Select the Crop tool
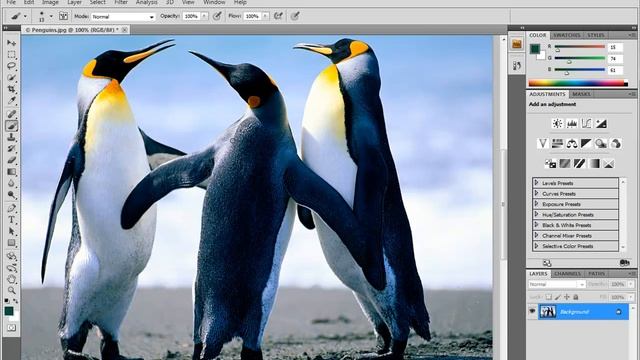The height and width of the screenshot is (360, 640). point(11,89)
